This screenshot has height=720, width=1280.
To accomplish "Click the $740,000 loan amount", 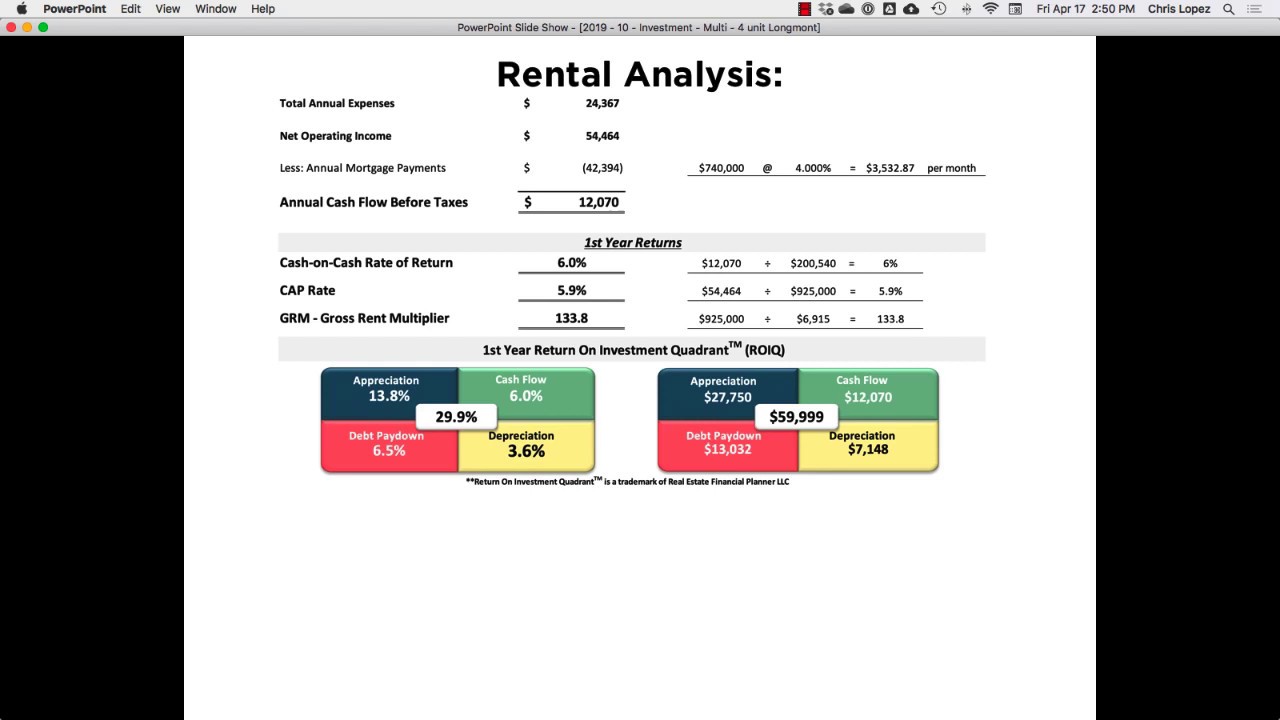I will (721, 168).
